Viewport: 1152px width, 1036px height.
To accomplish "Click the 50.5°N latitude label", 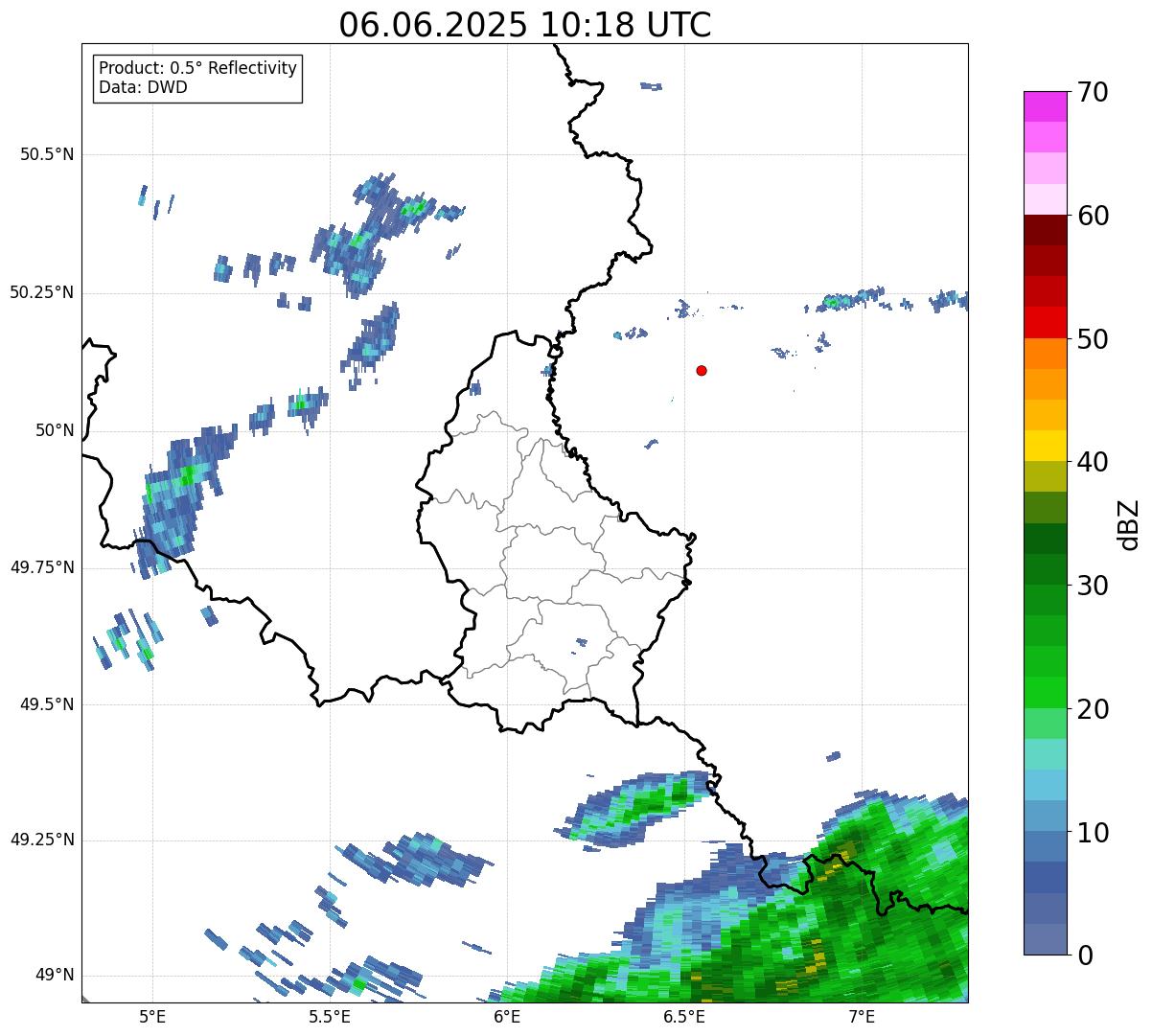I will tap(47, 155).
